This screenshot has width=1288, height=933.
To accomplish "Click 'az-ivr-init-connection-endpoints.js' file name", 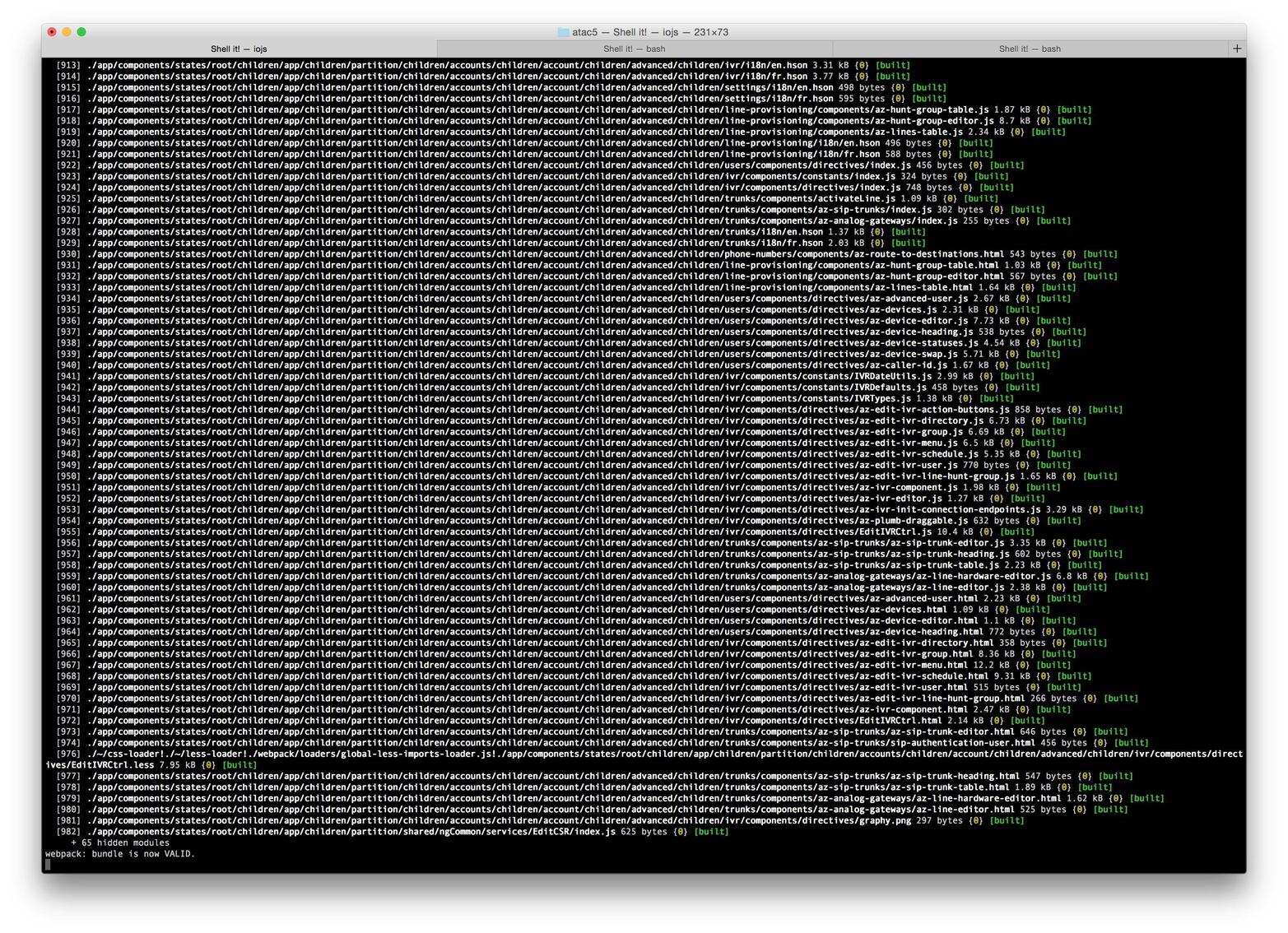I will tap(950, 509).
